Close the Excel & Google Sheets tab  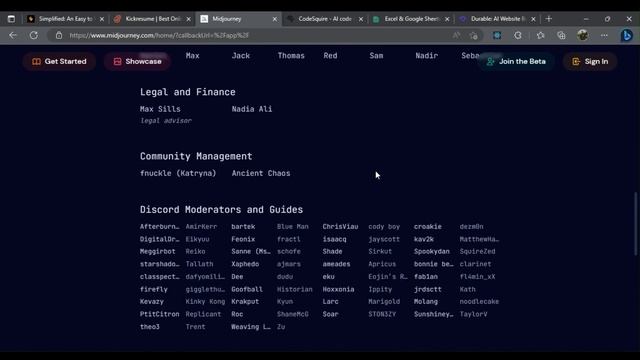coord(447,19)
